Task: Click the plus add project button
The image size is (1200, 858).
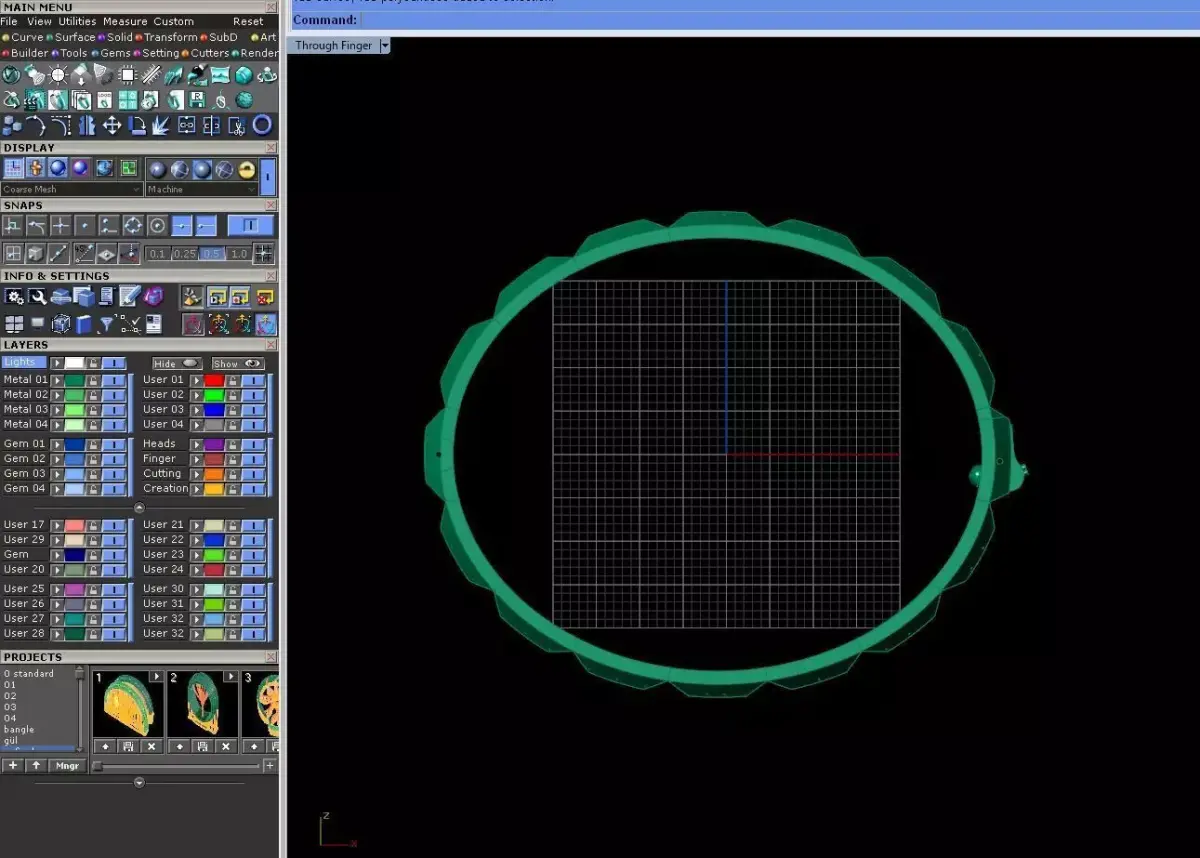Action: click(13, 766)
